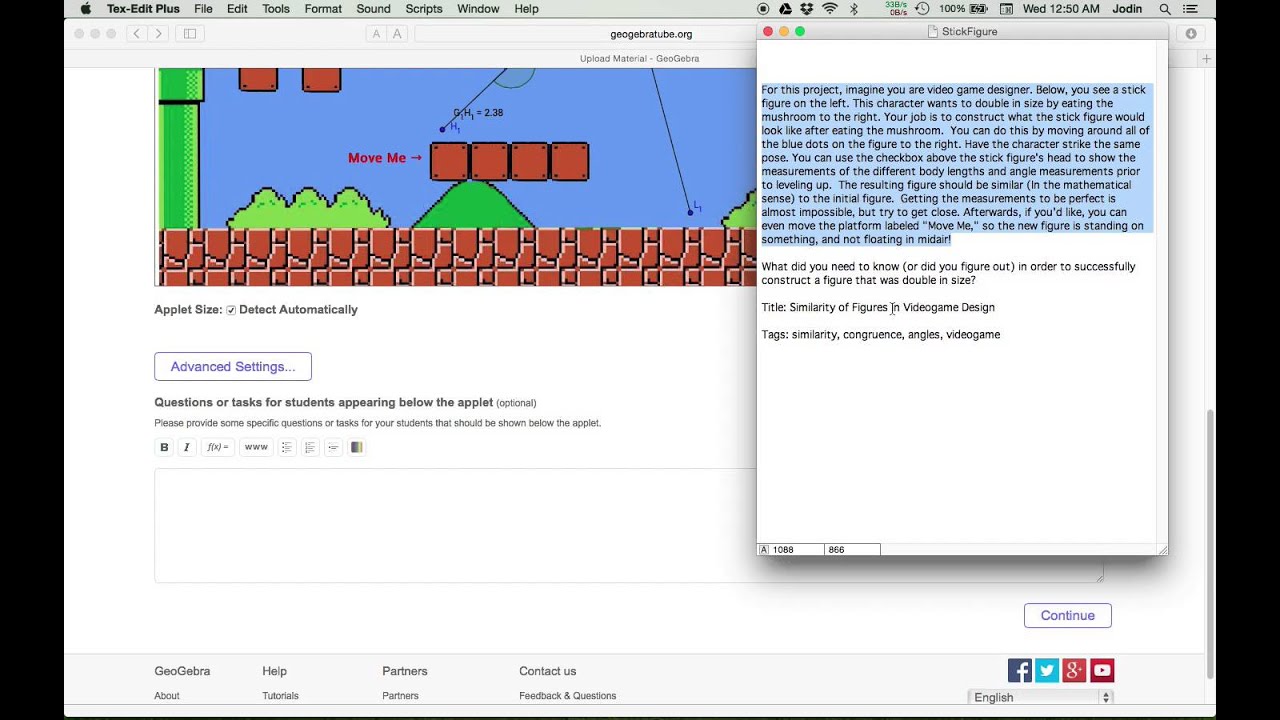Click blue point L1 in applet
Image resolution: width=1280 pixels, height=720 pixels.
pos(690,212)
